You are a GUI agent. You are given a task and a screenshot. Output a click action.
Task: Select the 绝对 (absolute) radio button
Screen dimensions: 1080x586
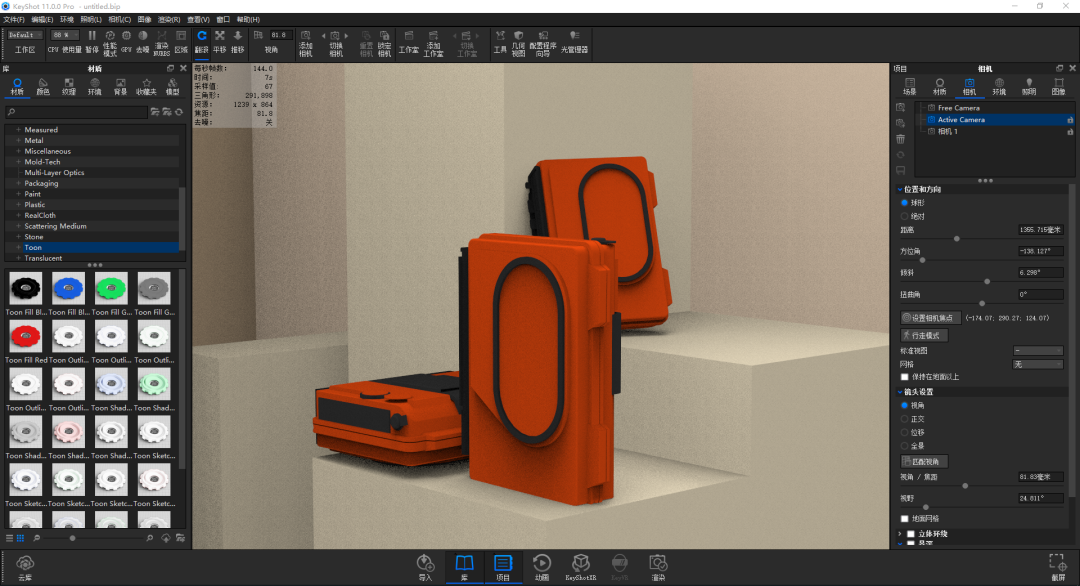coord(905,216)
